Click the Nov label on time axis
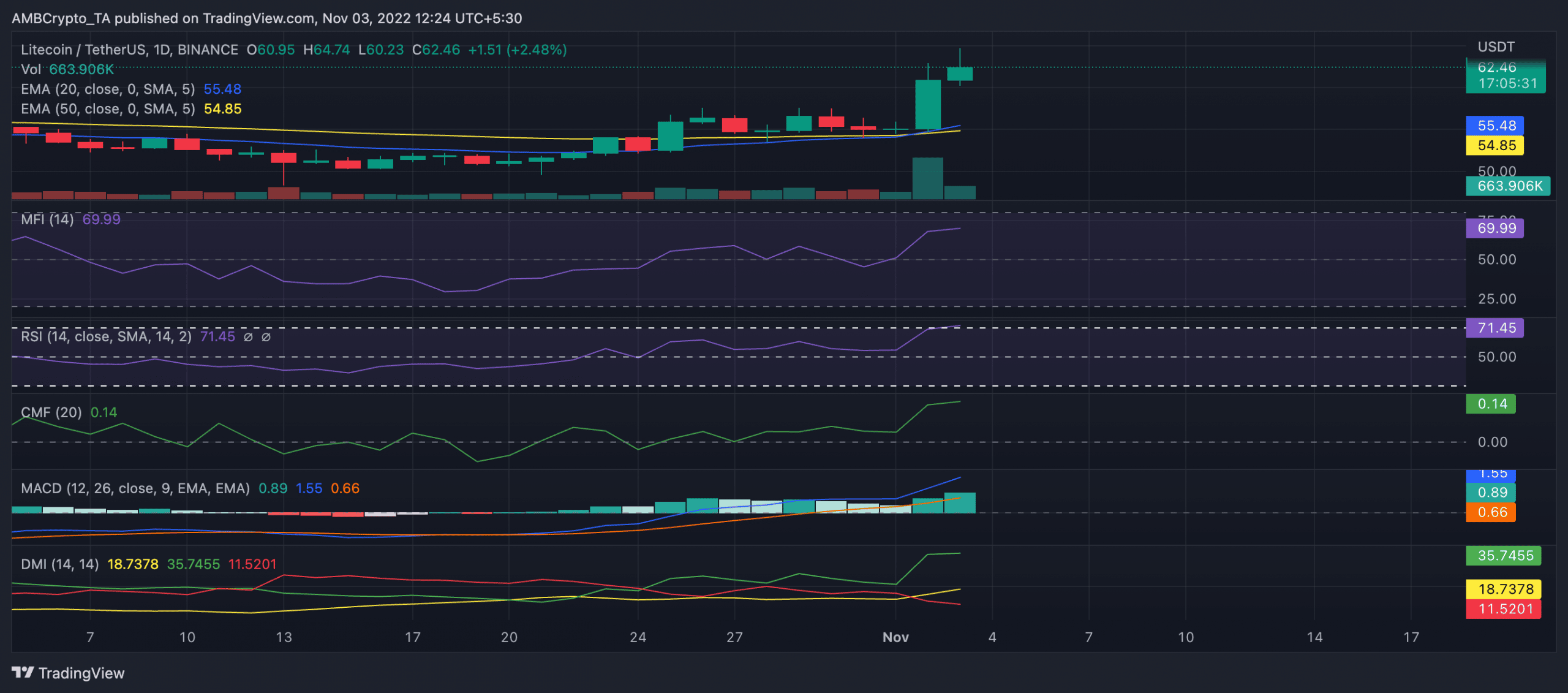 pos(895,637)
